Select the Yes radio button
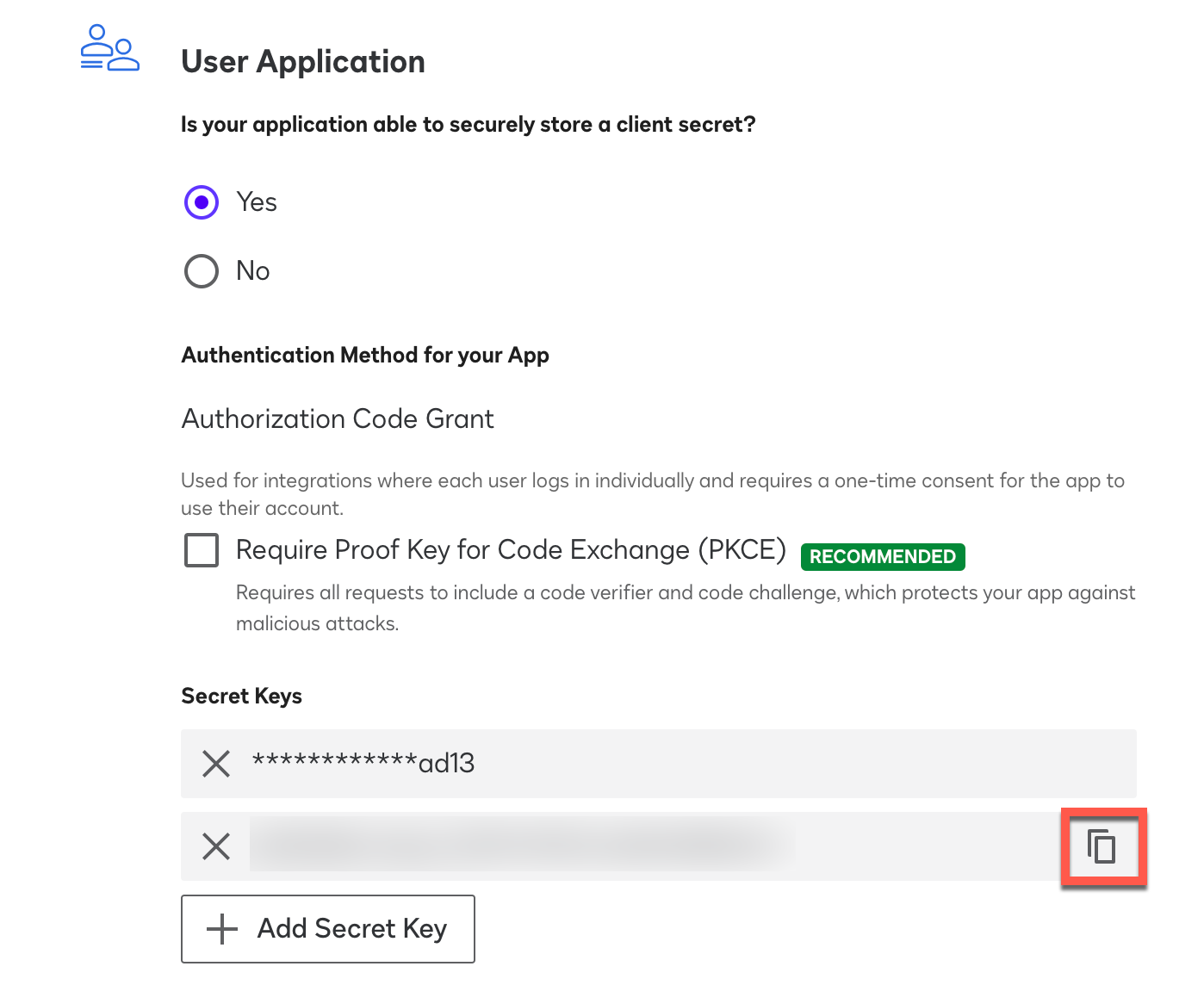The image size is (1204, 985). (x=202, y=202)
